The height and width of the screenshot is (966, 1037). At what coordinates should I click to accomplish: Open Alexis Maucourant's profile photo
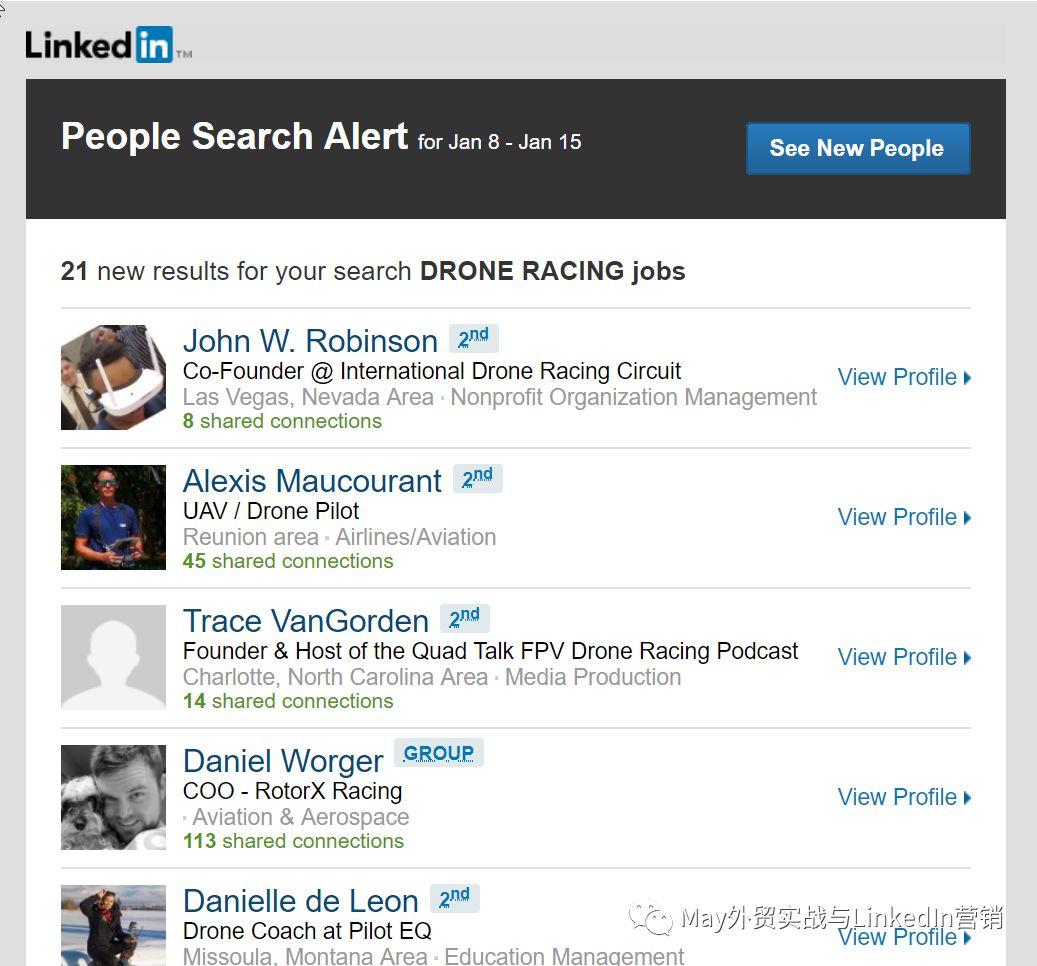pos(113,517)
